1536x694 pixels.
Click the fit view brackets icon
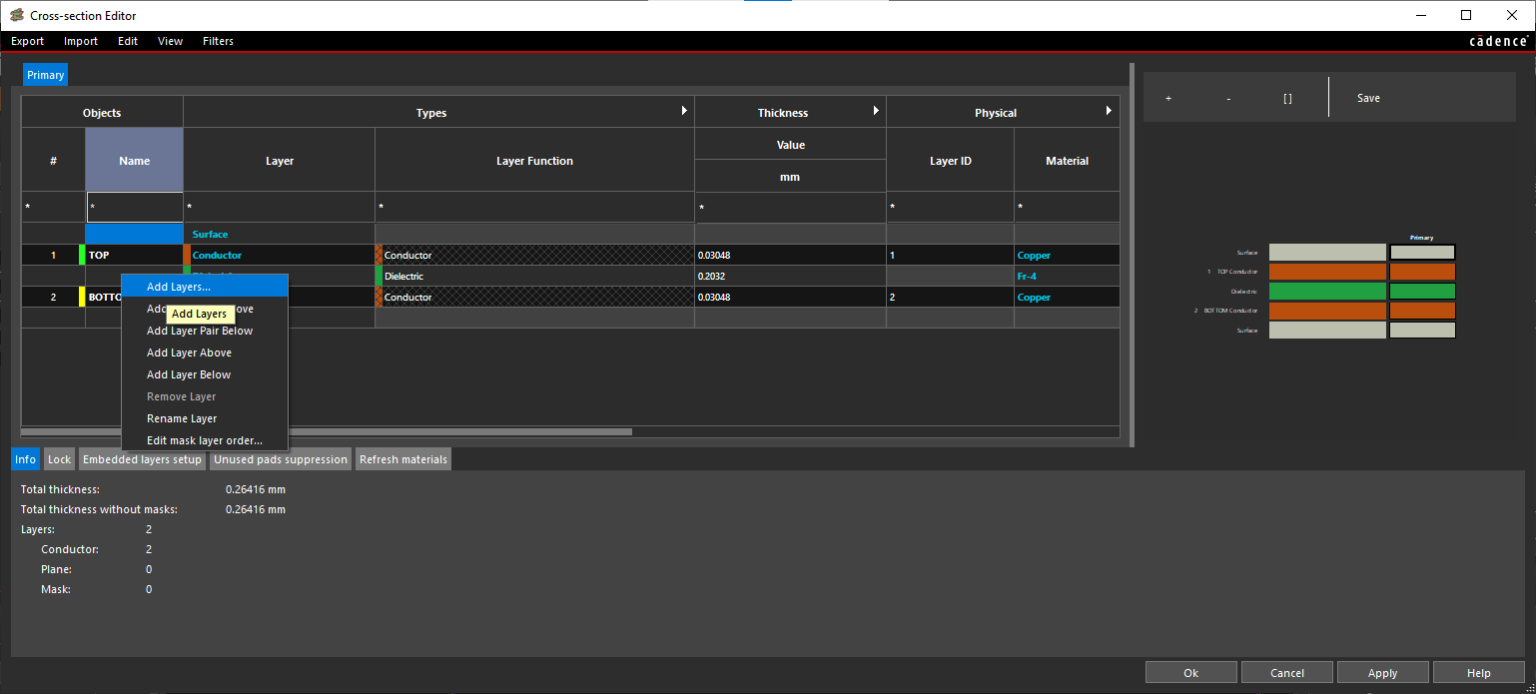(x=1287, y=98)
